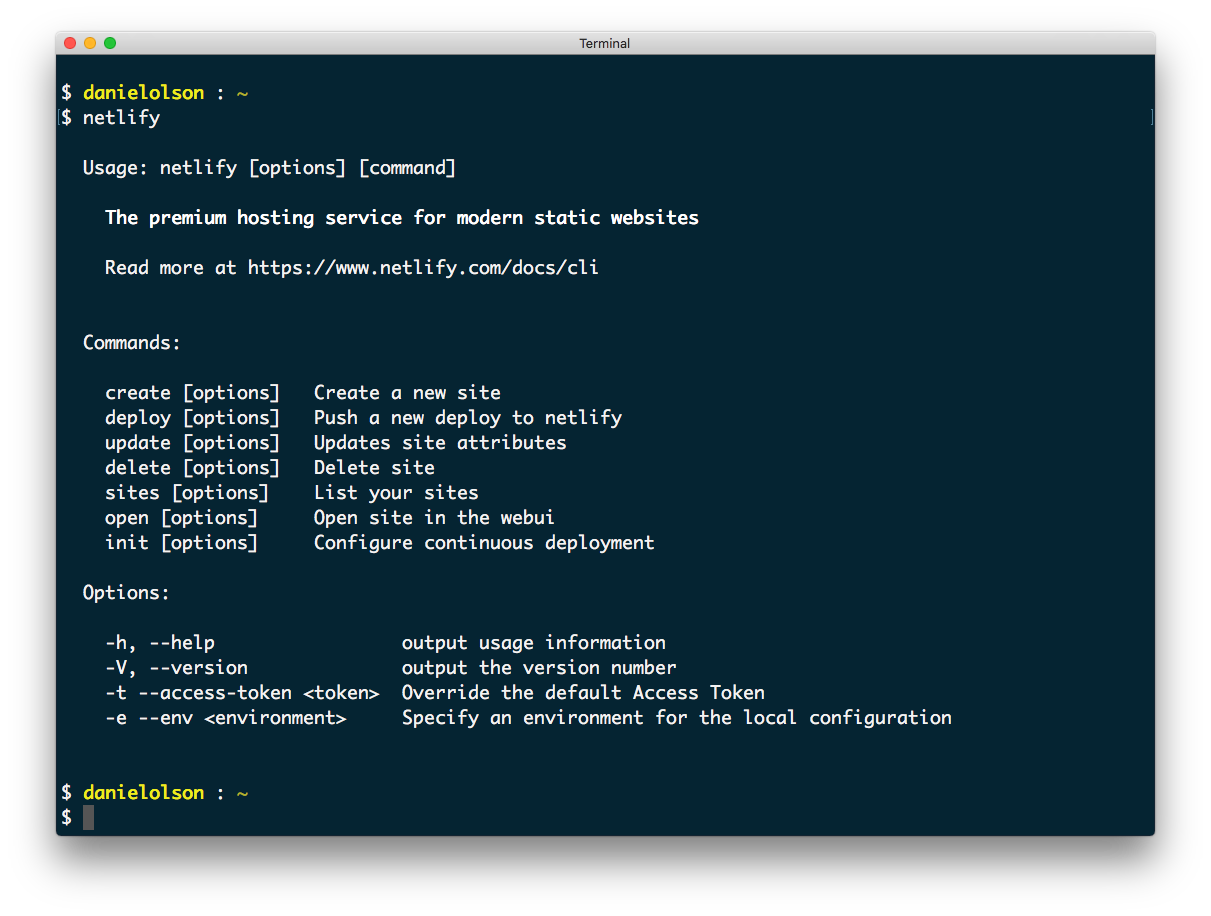Click 'Configure continuous deployment' description

[x=484, y=543]
